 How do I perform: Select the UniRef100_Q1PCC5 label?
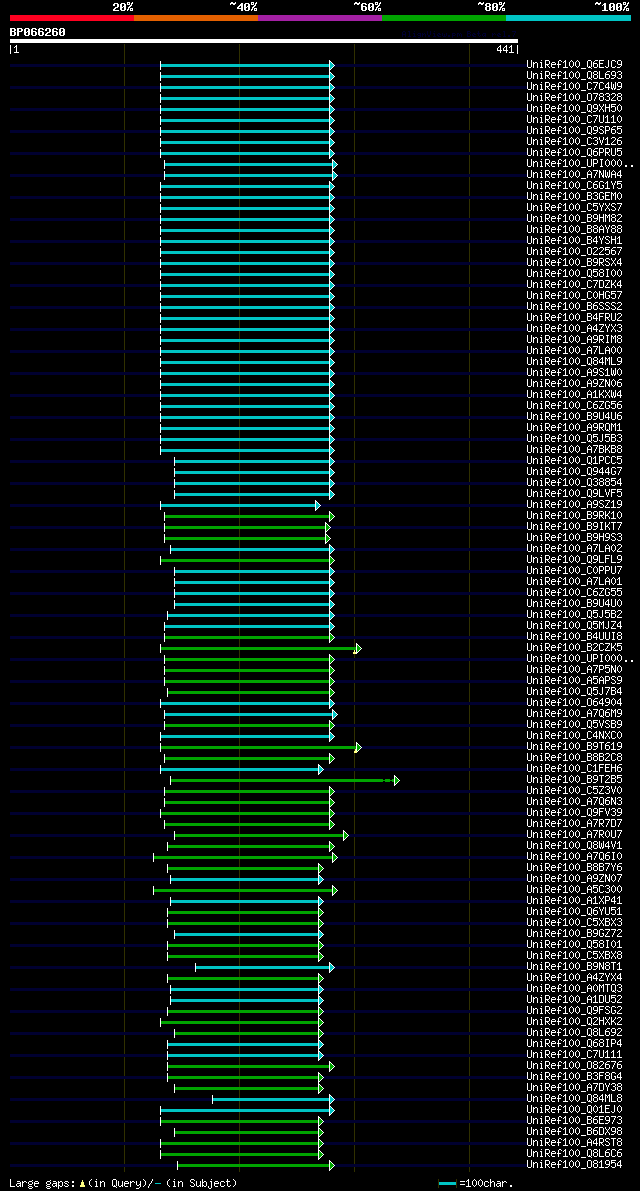coord(574,461)
